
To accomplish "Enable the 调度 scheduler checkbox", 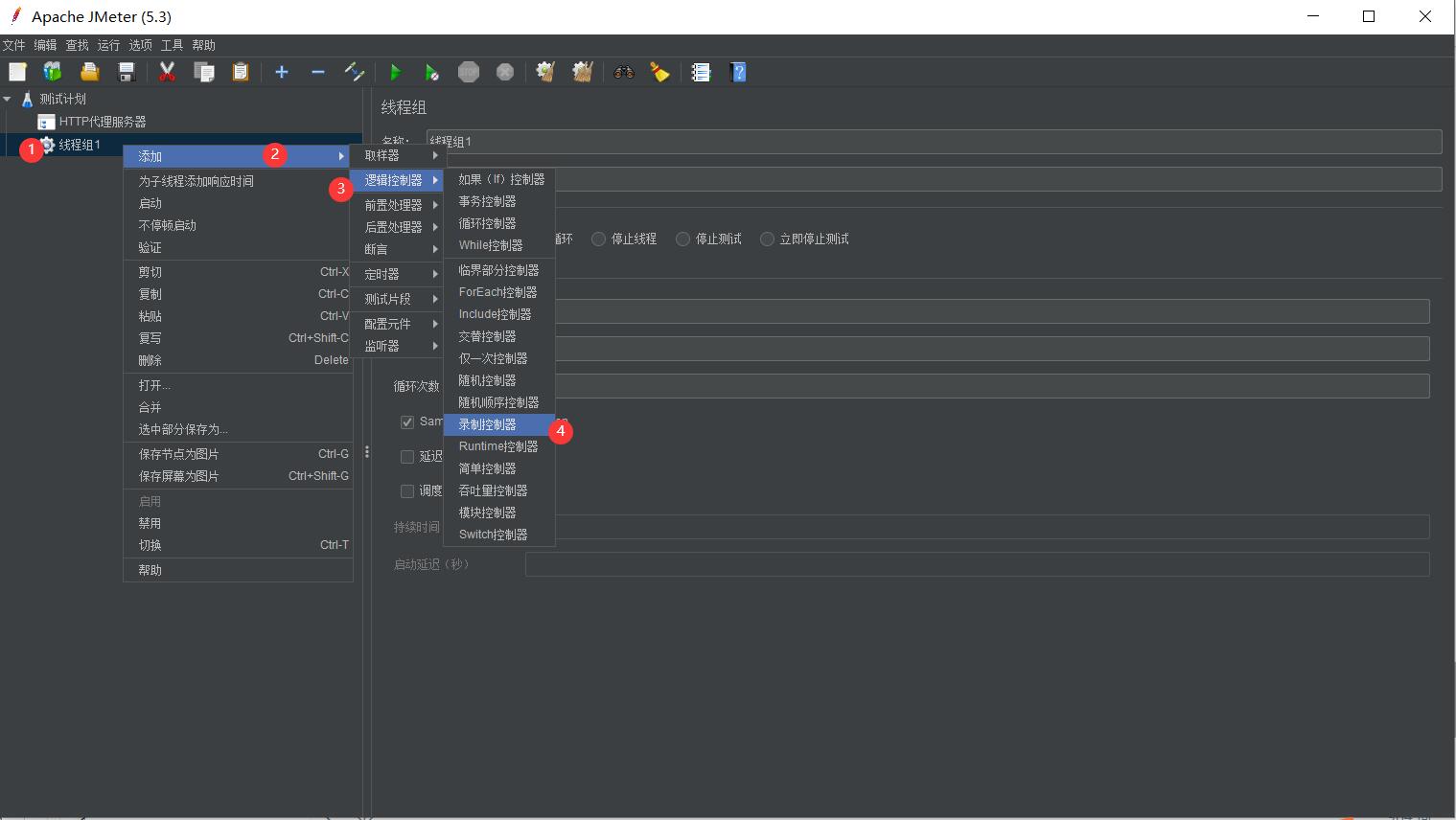I will 407,491.
